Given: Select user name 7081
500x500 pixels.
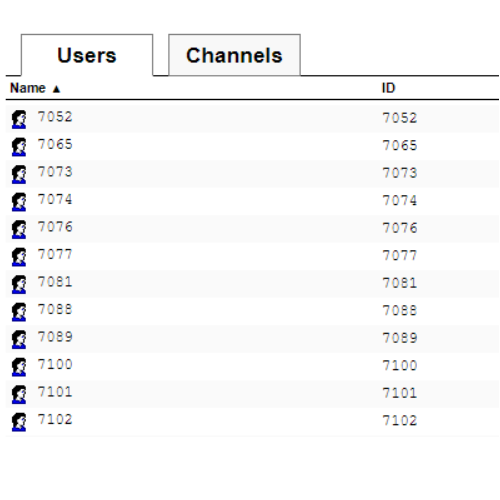Looking at the screenshot, I should click(x=55, y=282).
